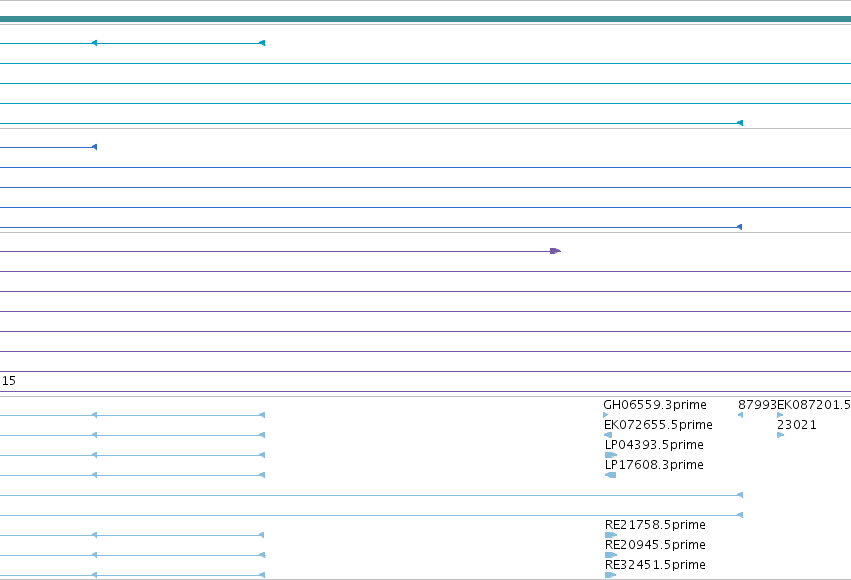Click the arrow glyph under EK072655.5prime
The height and width of the screenshot is (580, 851).
pyautogui.click(x=608, y=435)
